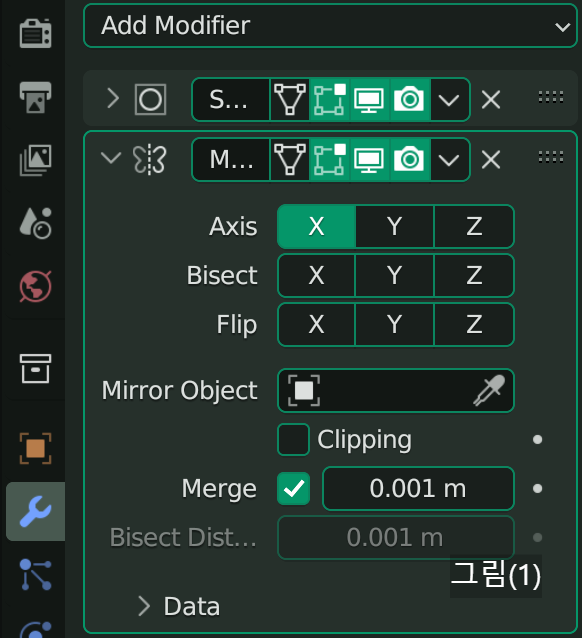The image size is (582, 638).
Task: Enable Bisect X
Action: 316,275
